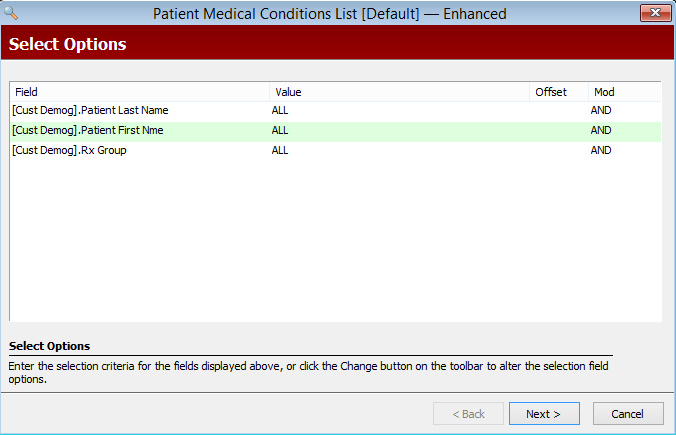Click the Back button
The height and width of the screenshot is (435, 676).
[467, 414]
